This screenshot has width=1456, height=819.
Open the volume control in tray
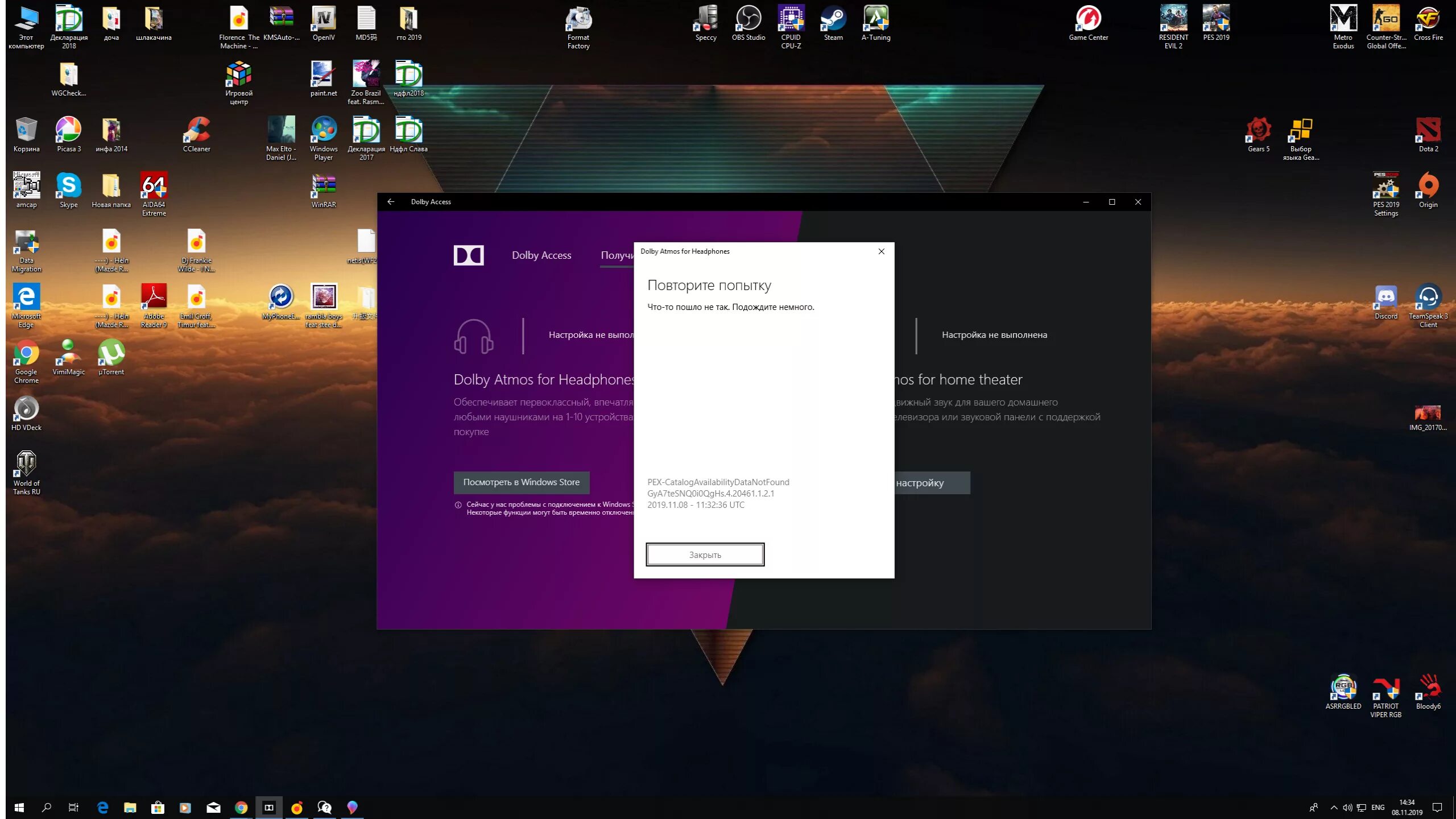tap(1347, 807)
